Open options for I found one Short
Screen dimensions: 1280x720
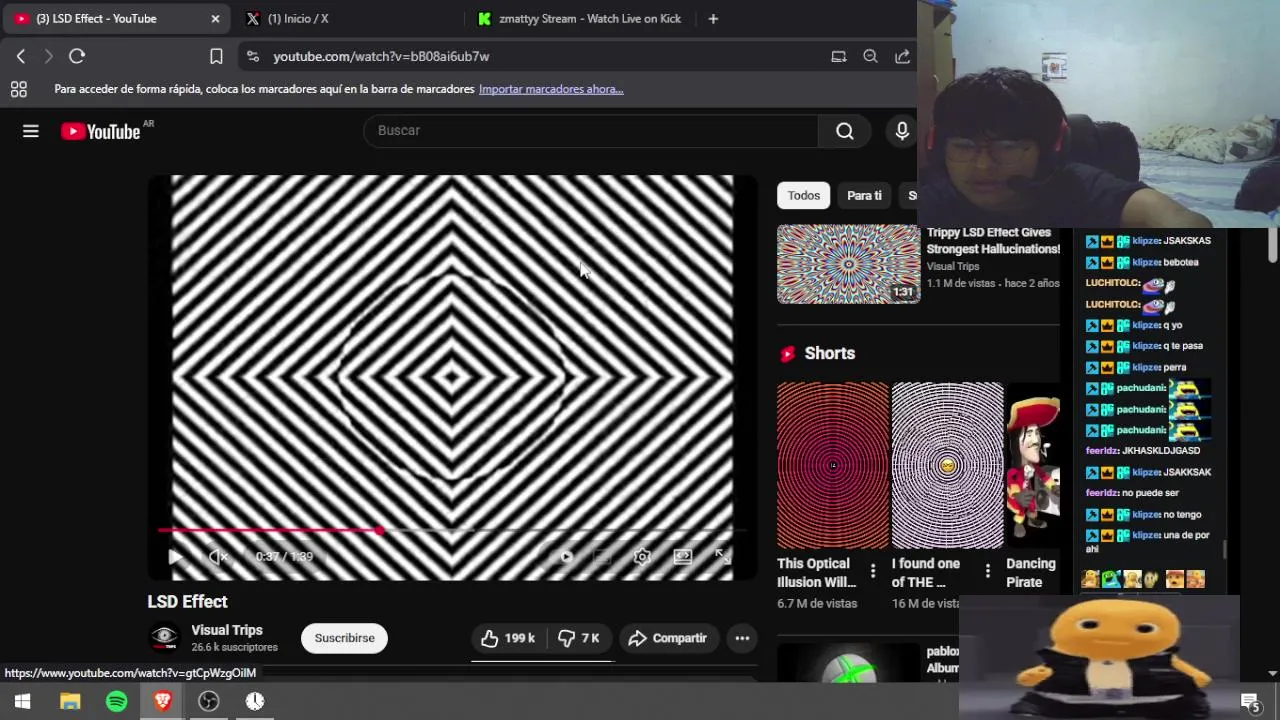coord(988,571)
